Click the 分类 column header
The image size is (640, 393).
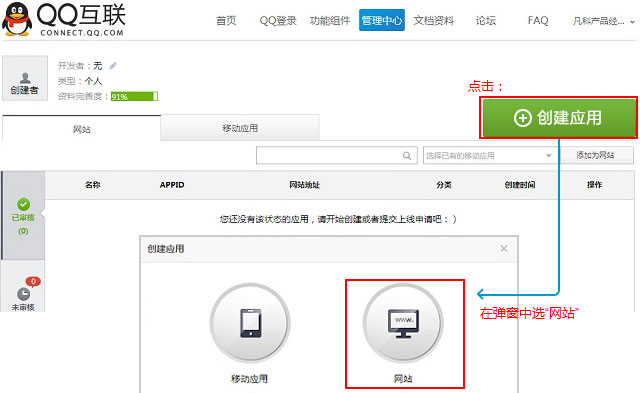coord(444,185)
